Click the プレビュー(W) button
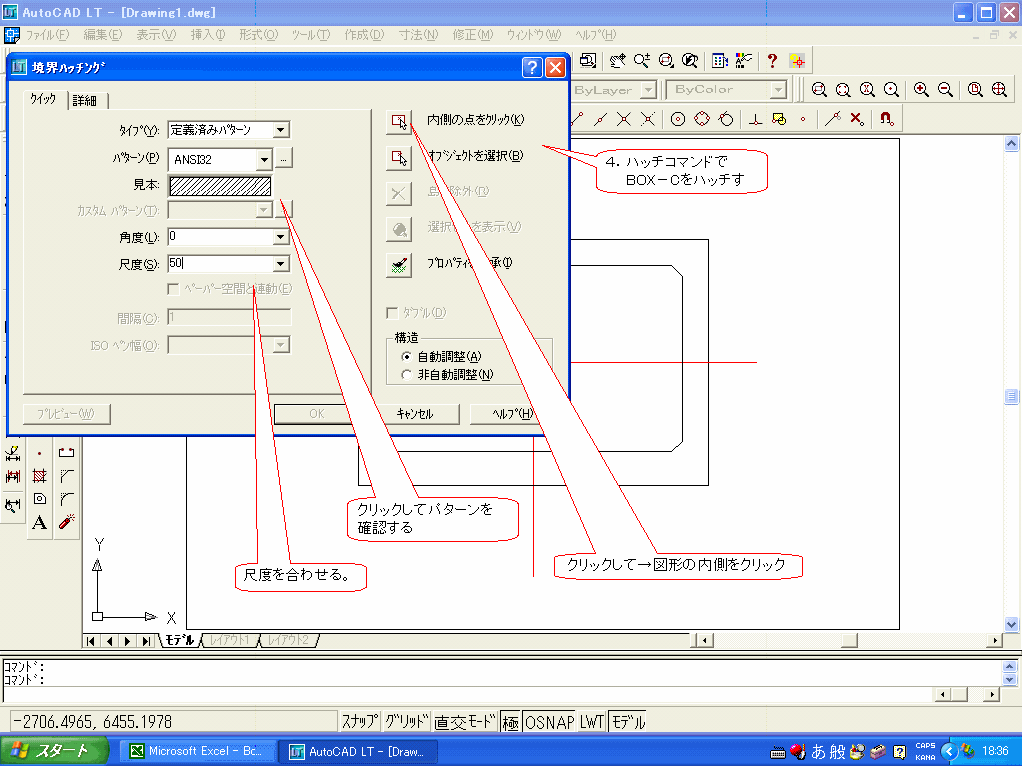The height and width of the screenshot is (767, 1023). (x=66, y=414)
